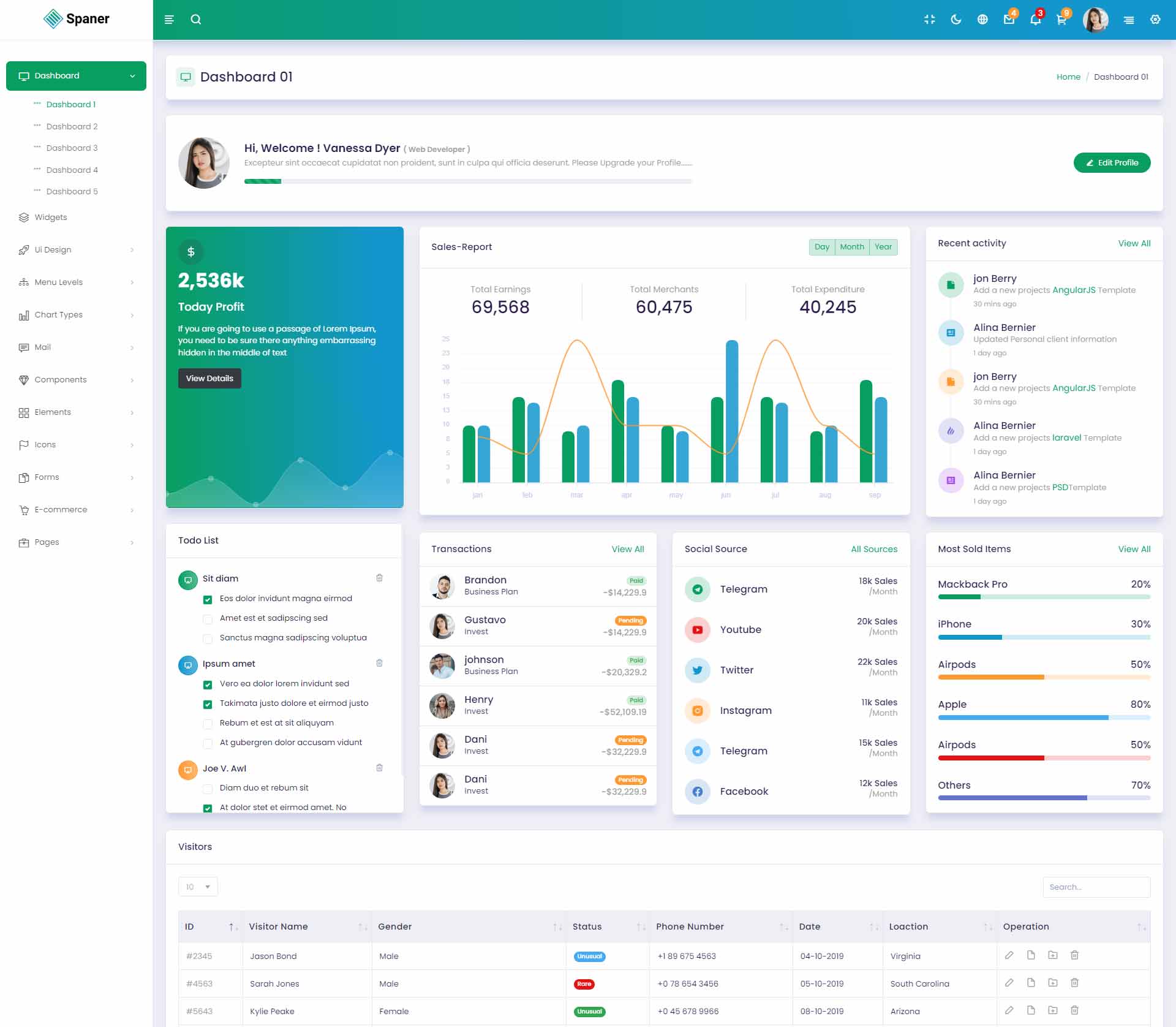
Task: Check Rebum et est at sit aliquyam
Action: tap(208, 724)
